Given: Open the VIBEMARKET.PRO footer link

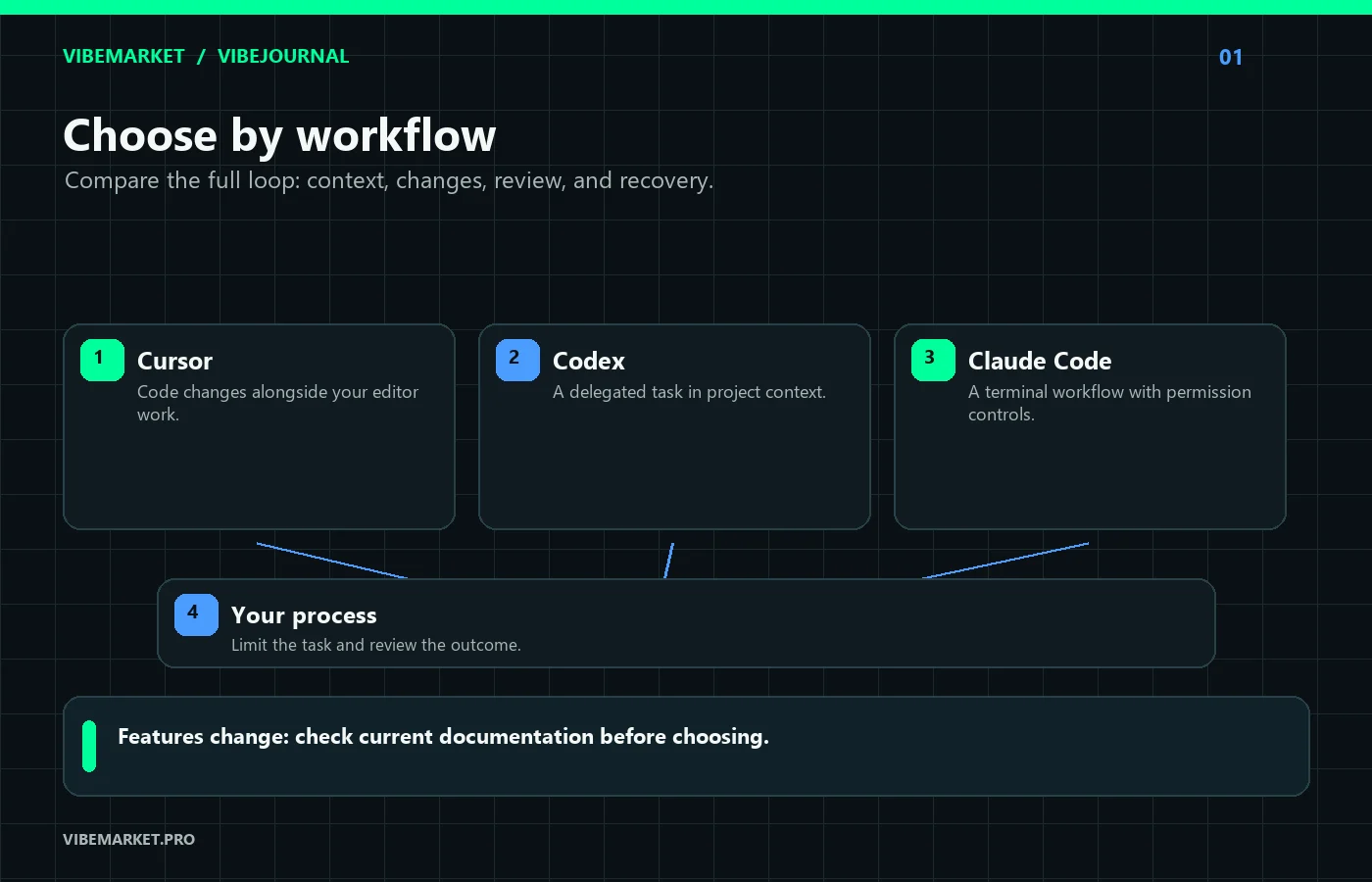Looking at the screenshot, I should 128,839.
